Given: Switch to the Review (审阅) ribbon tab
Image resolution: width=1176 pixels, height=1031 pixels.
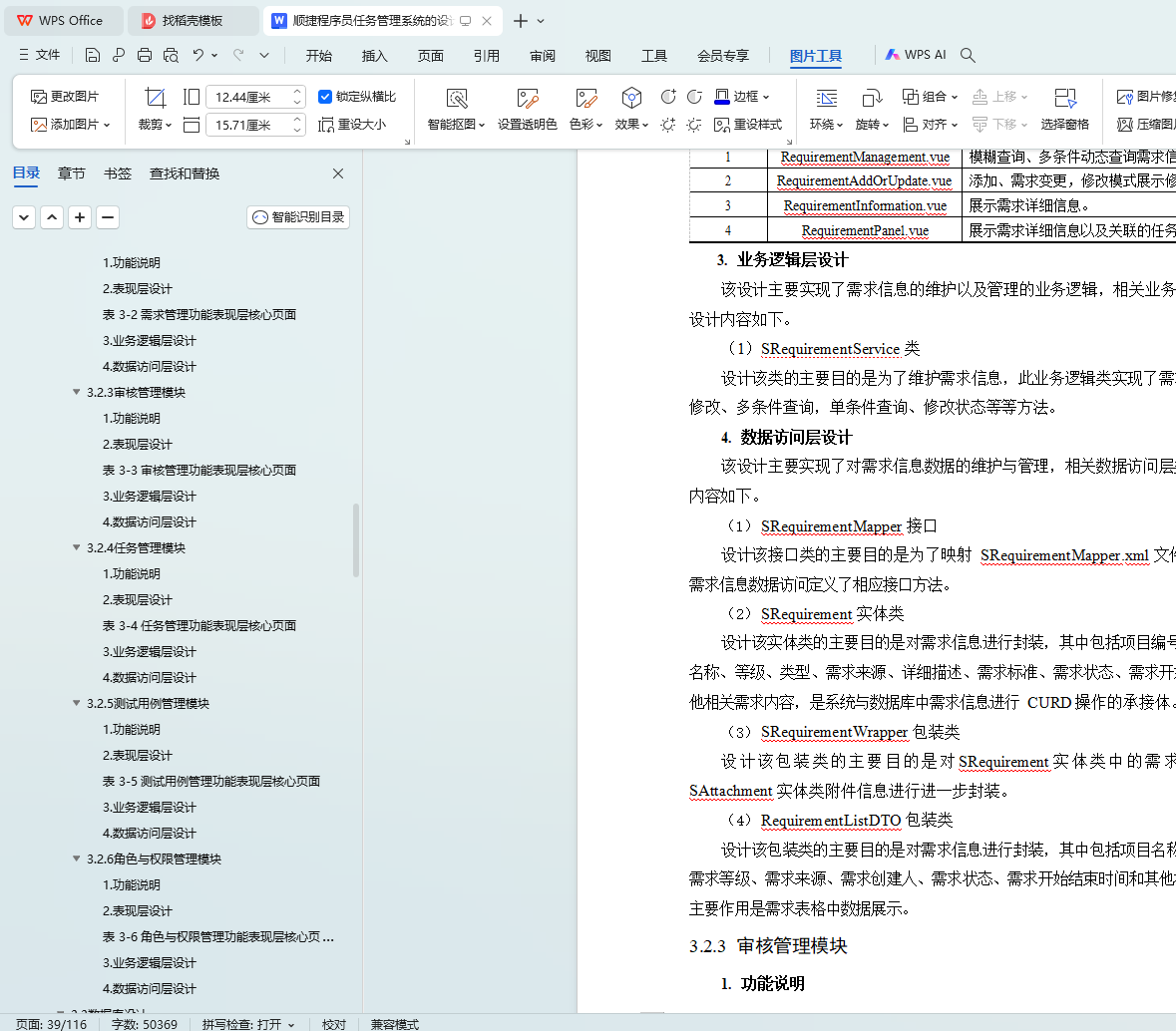Looking at the screenshot, I should click(x=543, y=56).
